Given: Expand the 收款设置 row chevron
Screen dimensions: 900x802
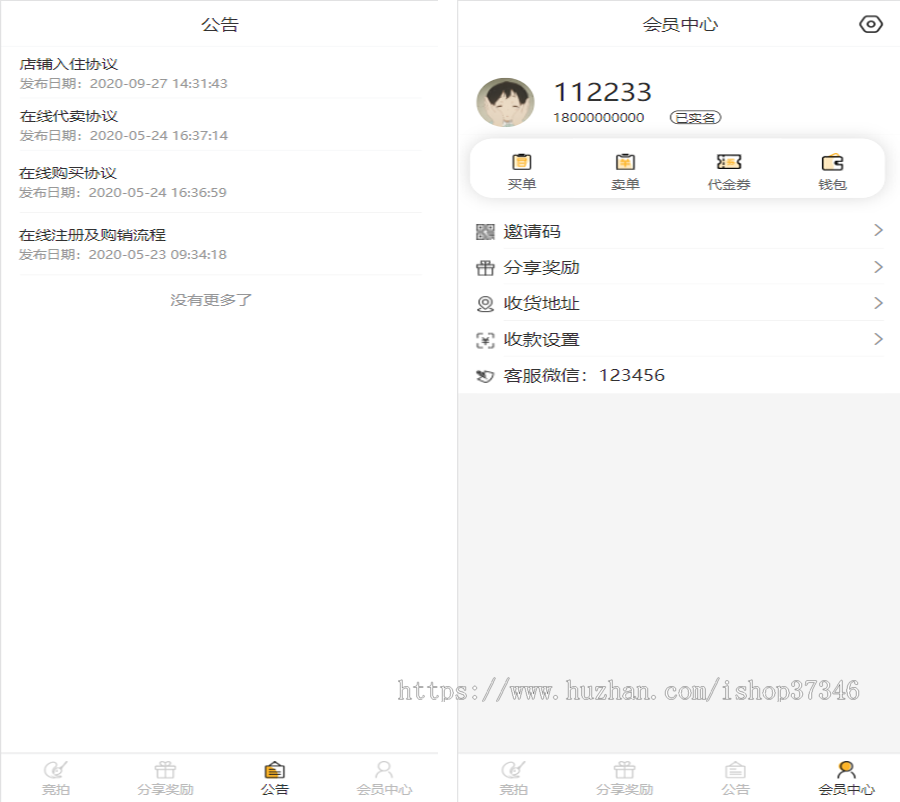Looking at the screenshot, I should (878, 339).
